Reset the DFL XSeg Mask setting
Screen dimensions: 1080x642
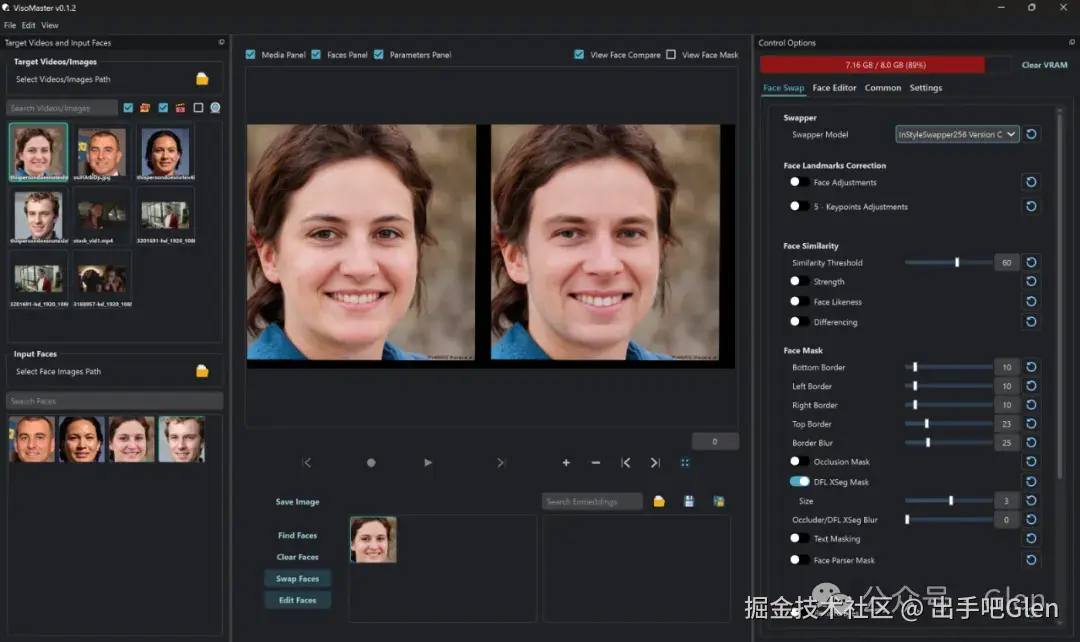pyautogui.click(x=1031, y=482)
